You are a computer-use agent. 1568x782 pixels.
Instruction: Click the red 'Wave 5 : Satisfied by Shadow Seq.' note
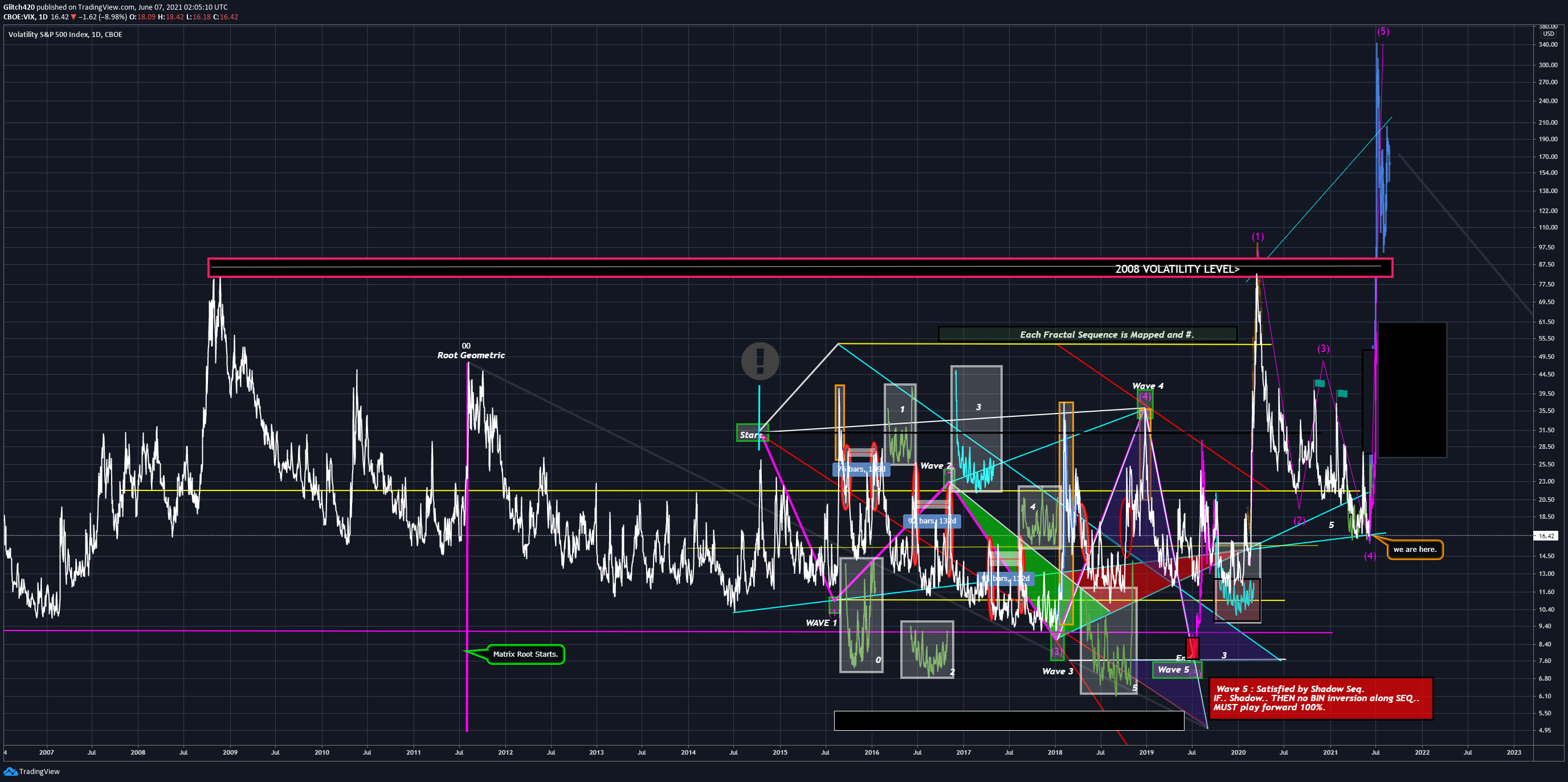(1320, 698)
